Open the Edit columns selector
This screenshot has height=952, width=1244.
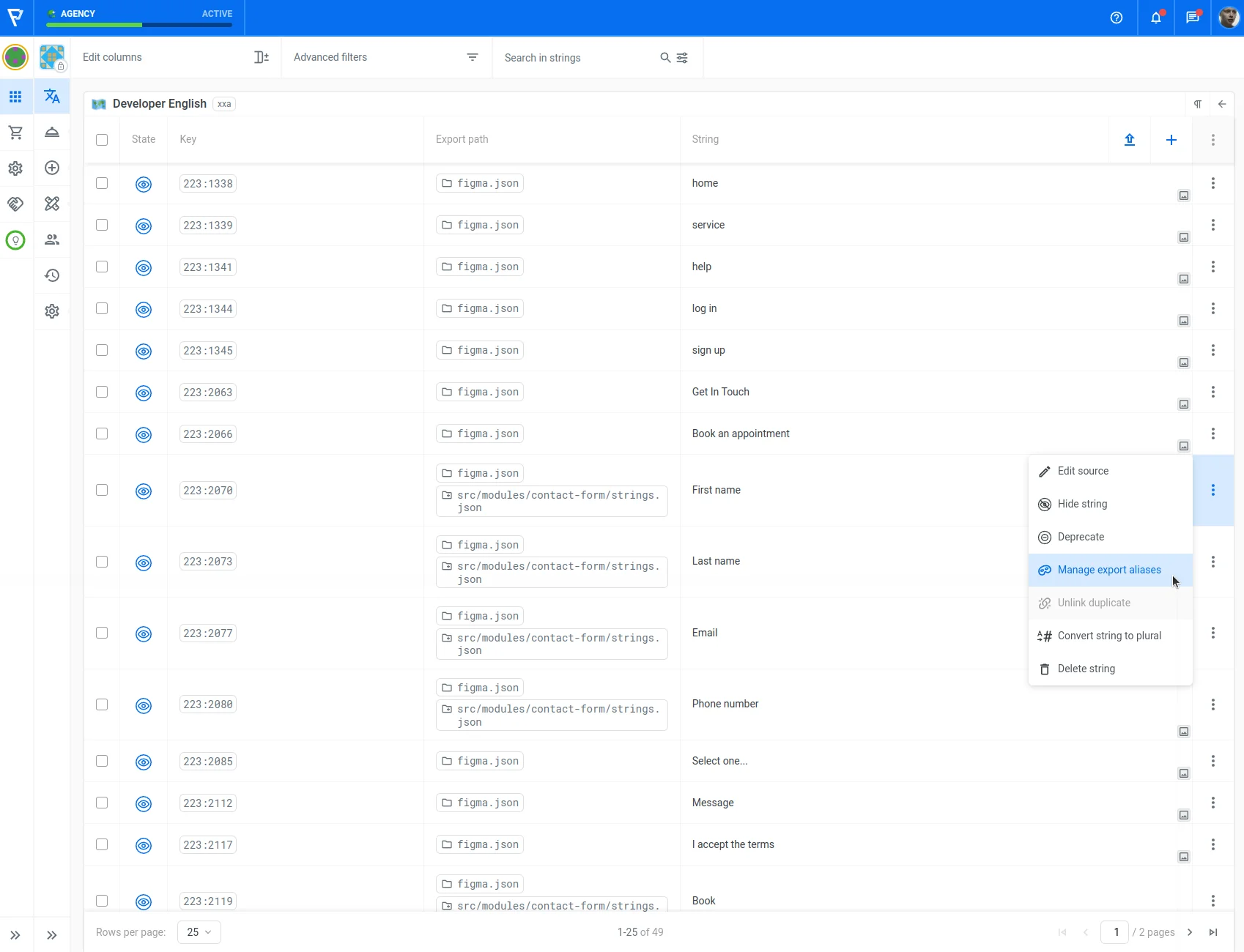tap(175, 57)
